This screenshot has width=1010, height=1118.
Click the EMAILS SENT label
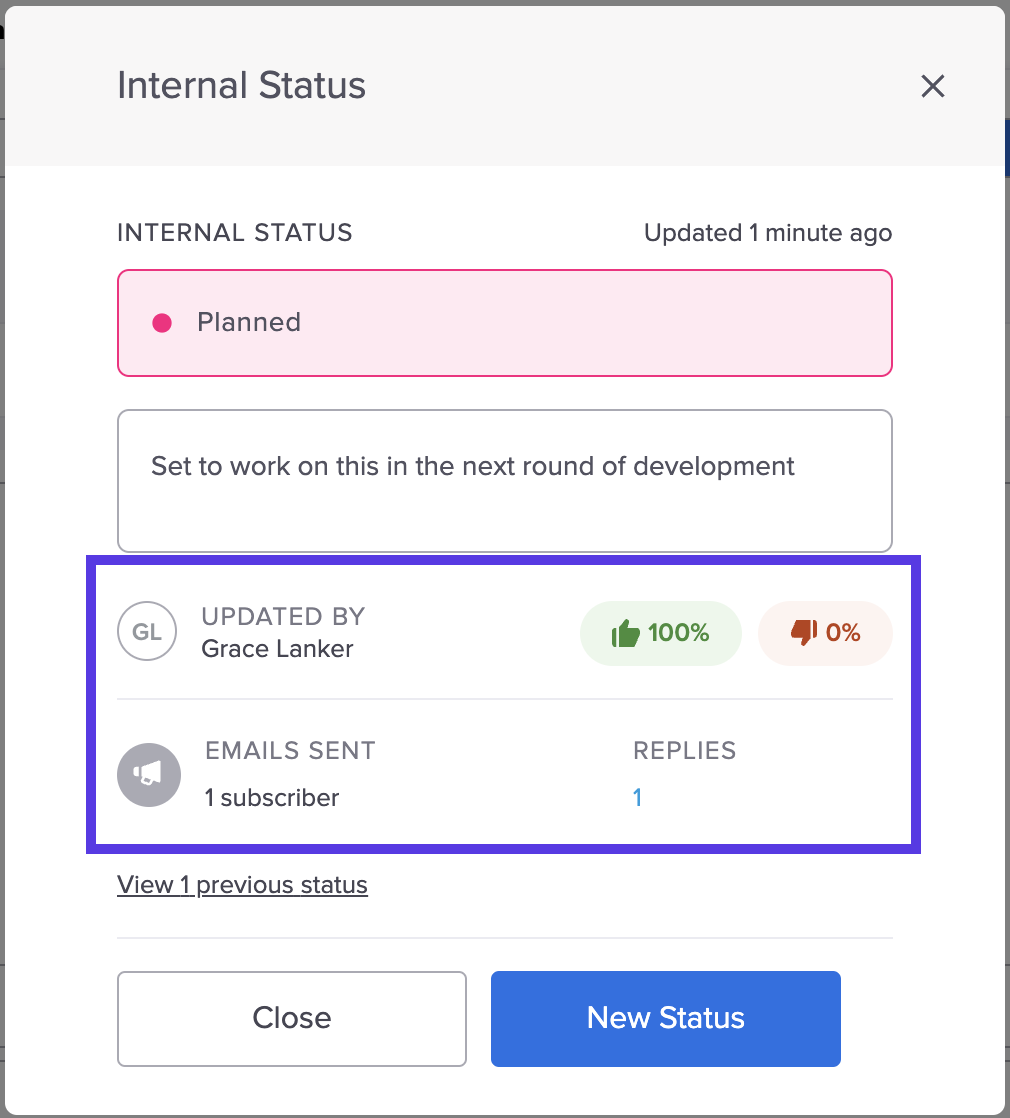(x=290, y=751)
